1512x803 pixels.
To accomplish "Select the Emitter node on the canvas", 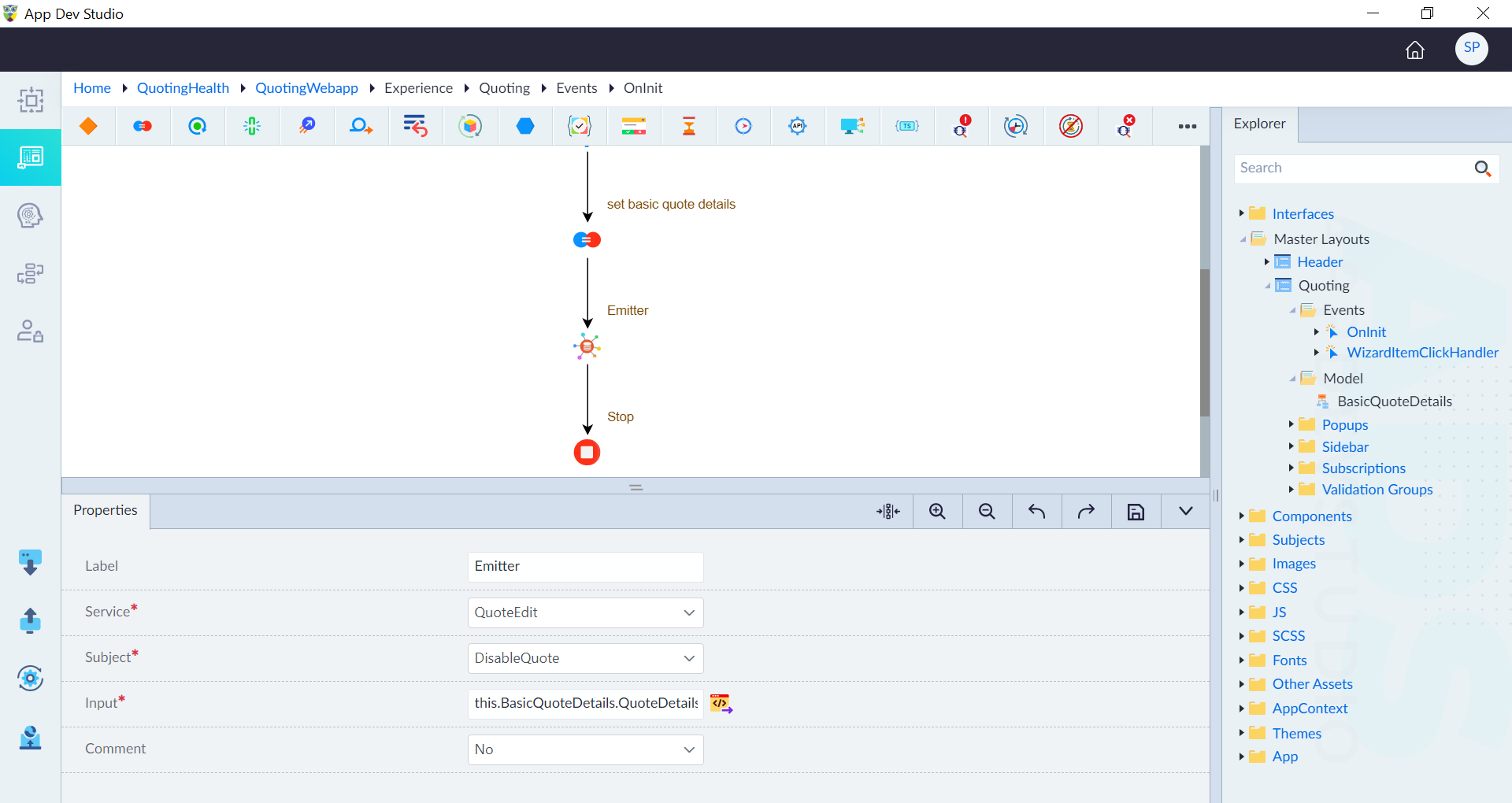I will click(x=587, y=346).
